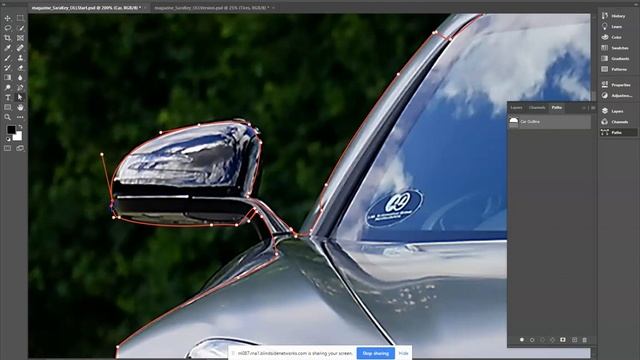Select the Move tool
Screen dimensions: 640x360
pos(7,18)
